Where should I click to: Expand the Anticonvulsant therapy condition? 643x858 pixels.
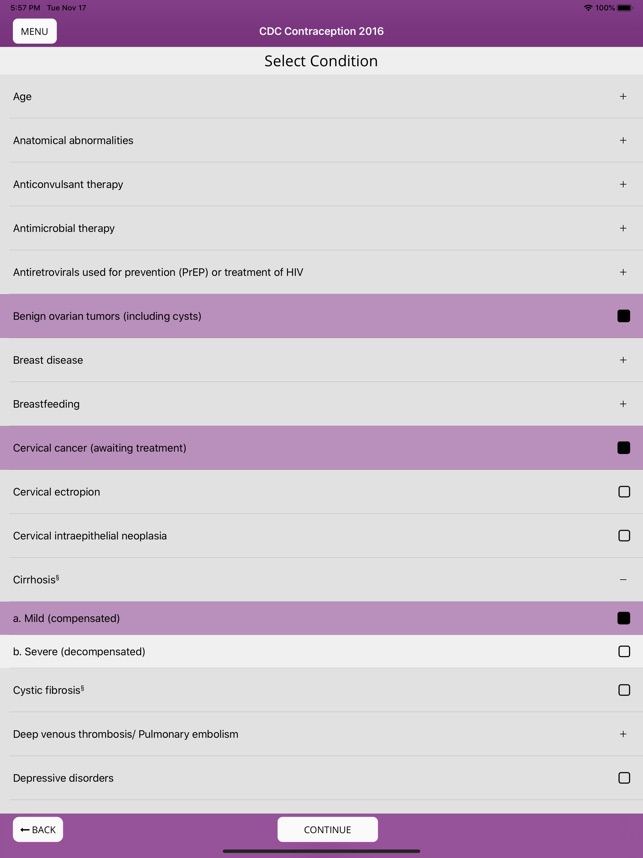coord(621,184)
